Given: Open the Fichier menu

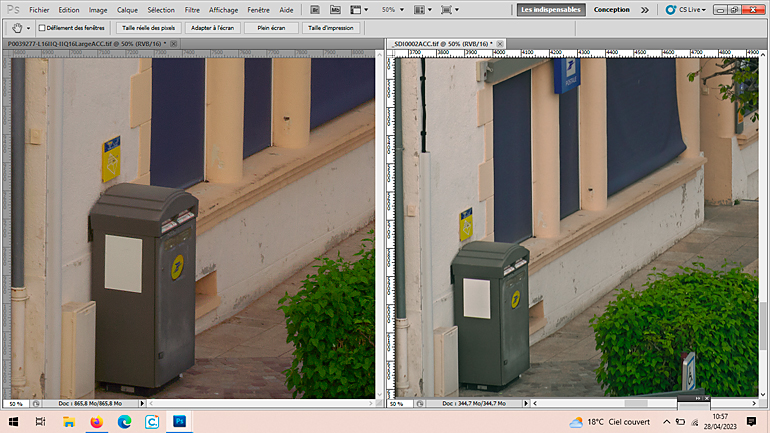Looking at the screenshot, I should click(x=39, y=10).
